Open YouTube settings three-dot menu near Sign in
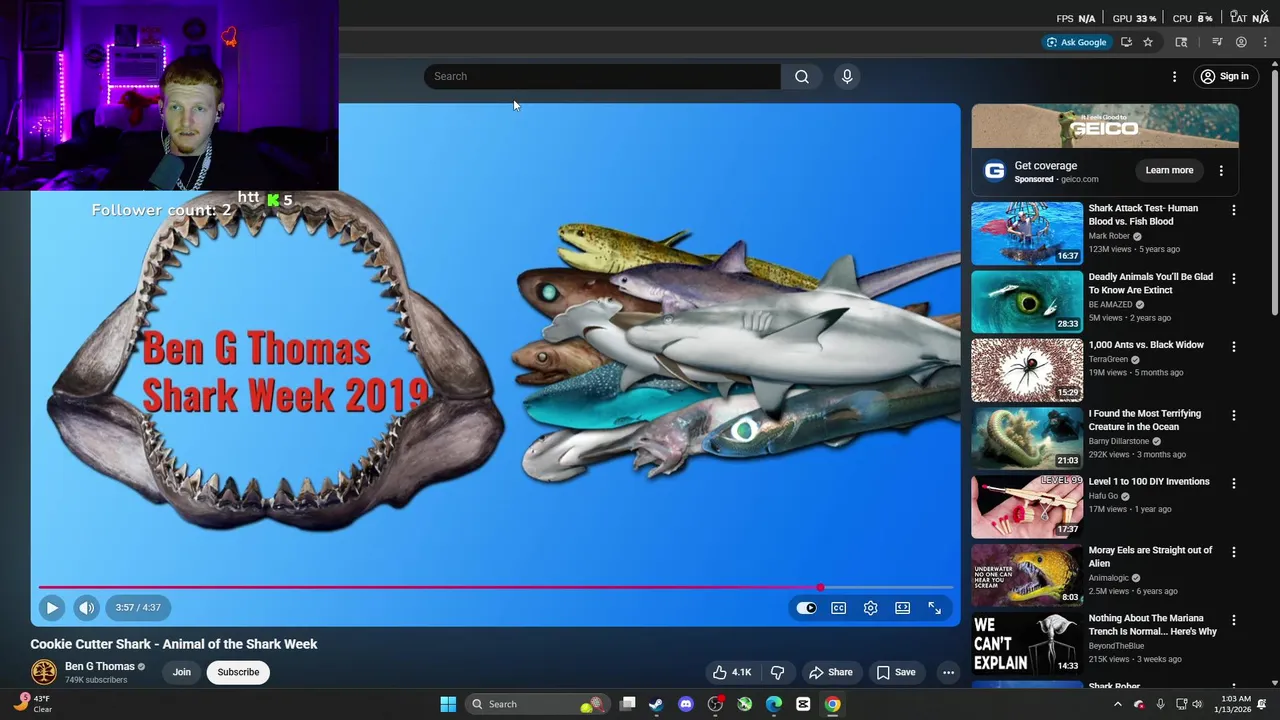Image resolution: width=1280 pixels, height=720 pixels. click(1175, 76)
